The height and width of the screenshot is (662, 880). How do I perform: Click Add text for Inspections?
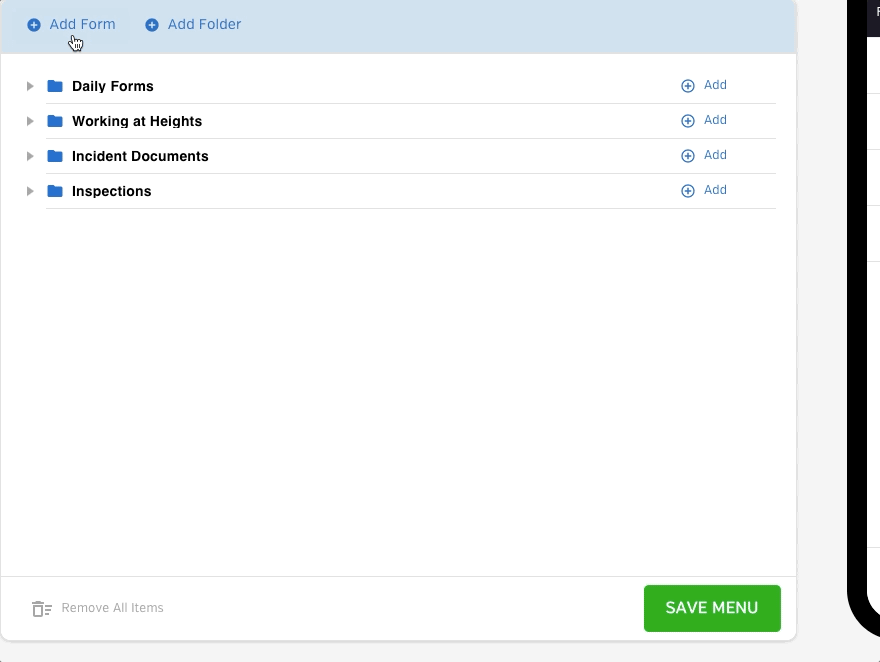(716, 190)
